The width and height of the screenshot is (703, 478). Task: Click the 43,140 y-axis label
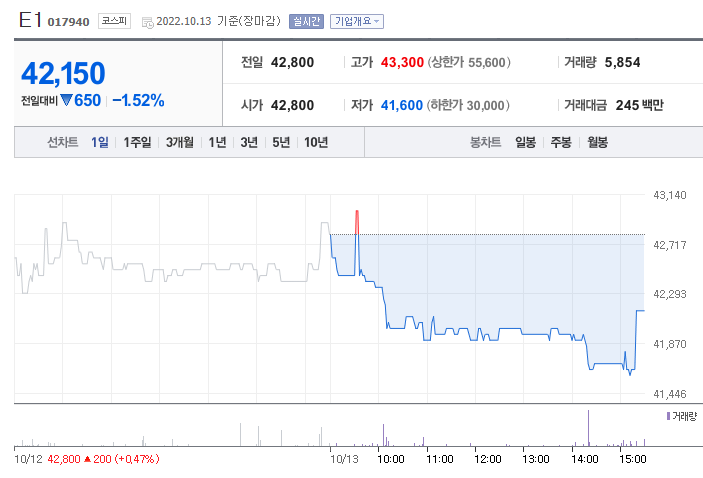point(670,195)
